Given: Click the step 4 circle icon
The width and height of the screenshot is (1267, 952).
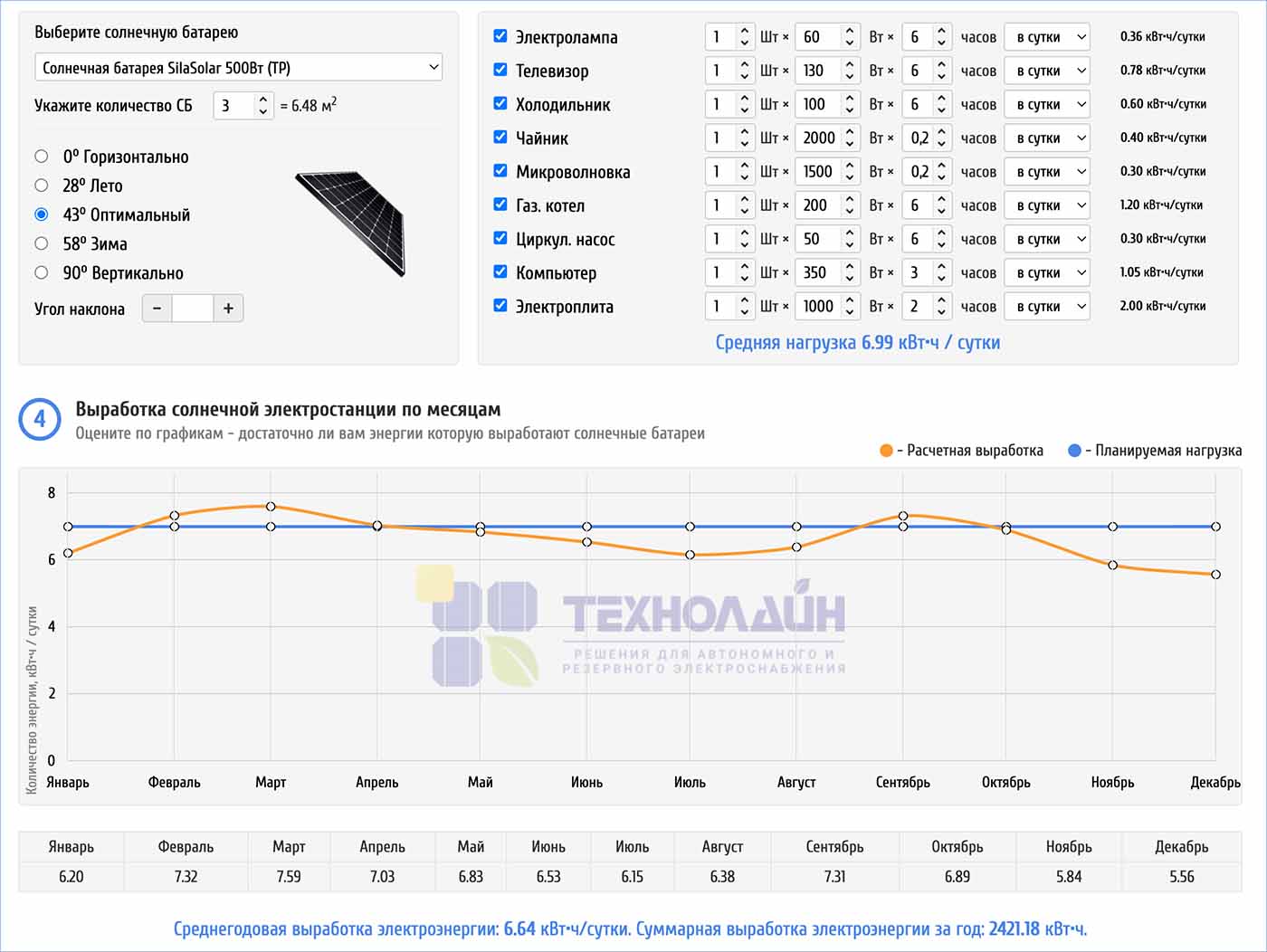Looking at the screenshot, I should (x=40, y=419).
